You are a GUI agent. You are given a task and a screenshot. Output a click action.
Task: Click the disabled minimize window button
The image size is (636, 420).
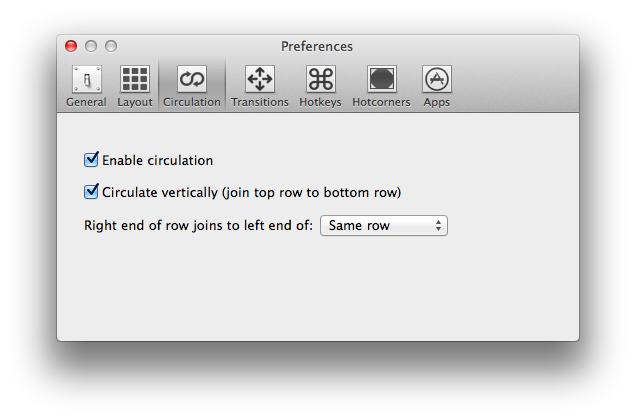tap(91, 46)
